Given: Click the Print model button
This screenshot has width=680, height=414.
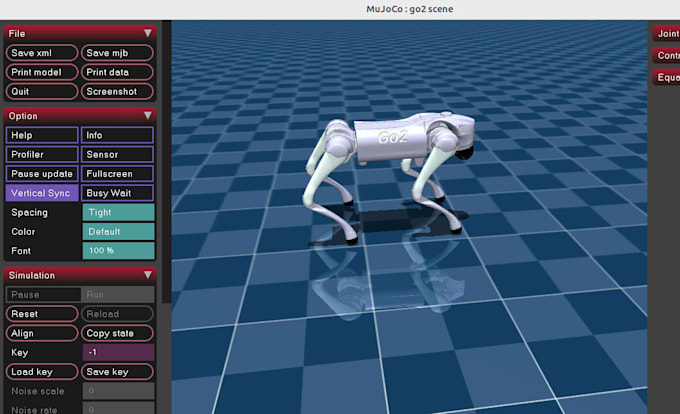Looking at the screenshot, I should point(42,72).
